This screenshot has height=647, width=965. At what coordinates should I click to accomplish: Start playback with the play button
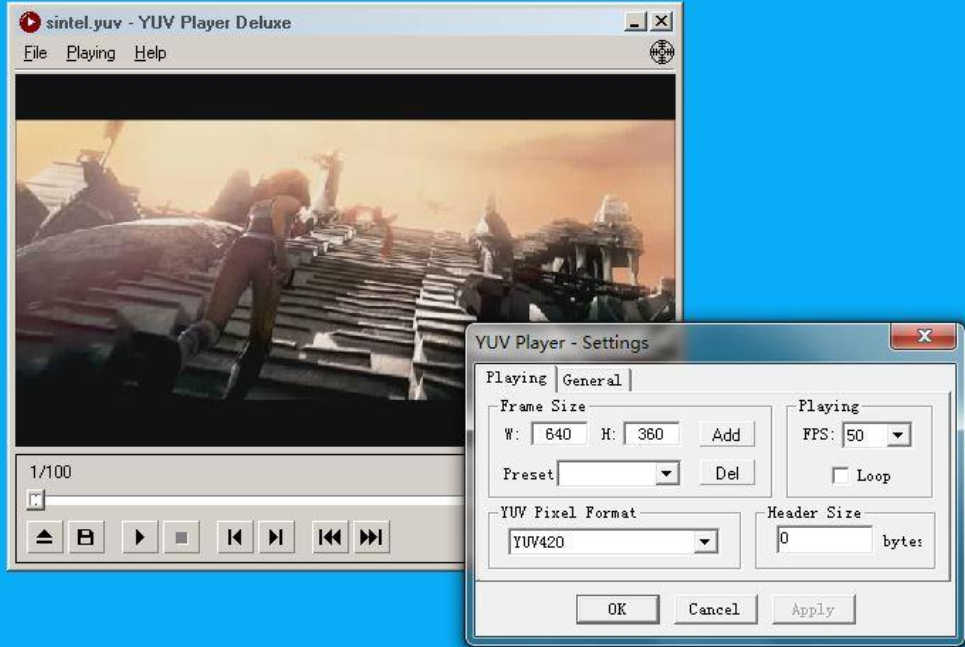pyautogui.click(x=140, y=537)
